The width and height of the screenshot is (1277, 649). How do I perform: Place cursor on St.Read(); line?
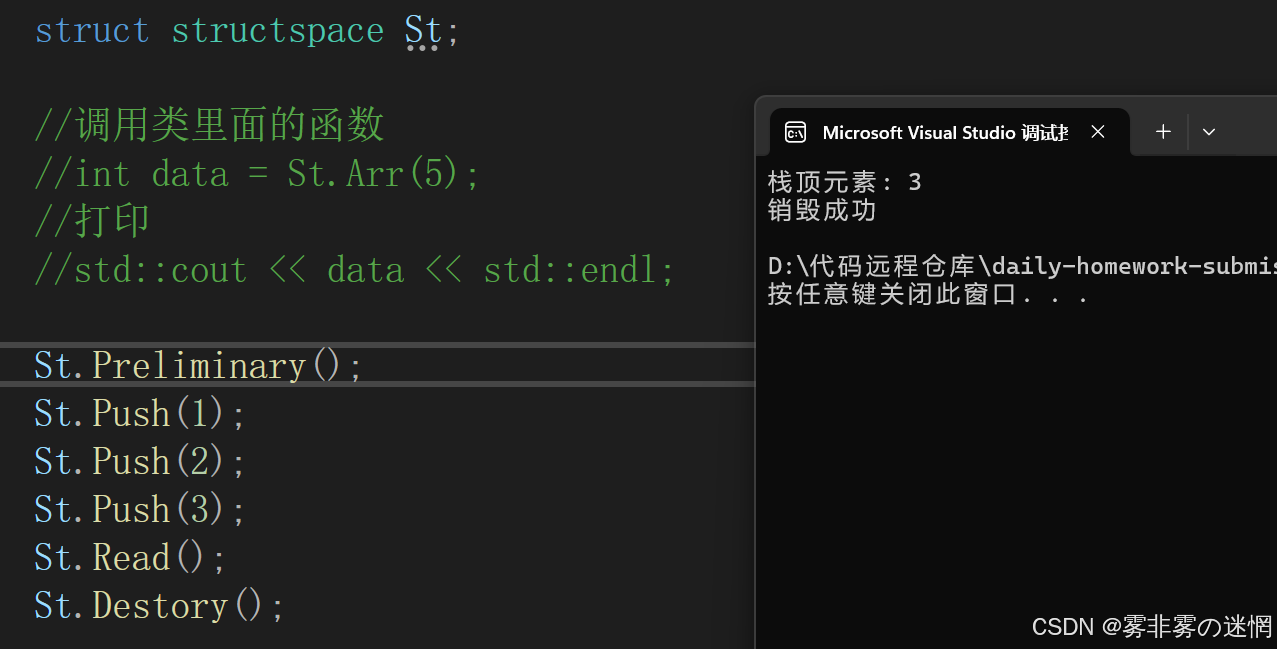pos(131,557)
